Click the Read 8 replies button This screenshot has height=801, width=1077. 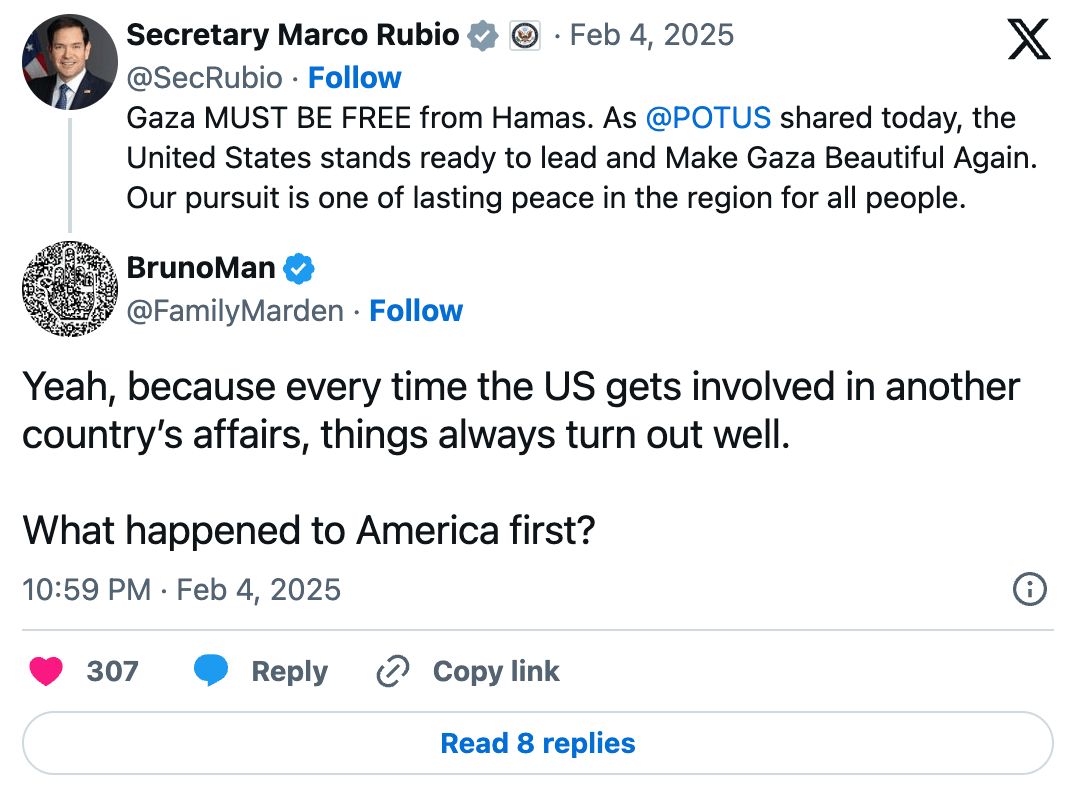coord(538,744)
